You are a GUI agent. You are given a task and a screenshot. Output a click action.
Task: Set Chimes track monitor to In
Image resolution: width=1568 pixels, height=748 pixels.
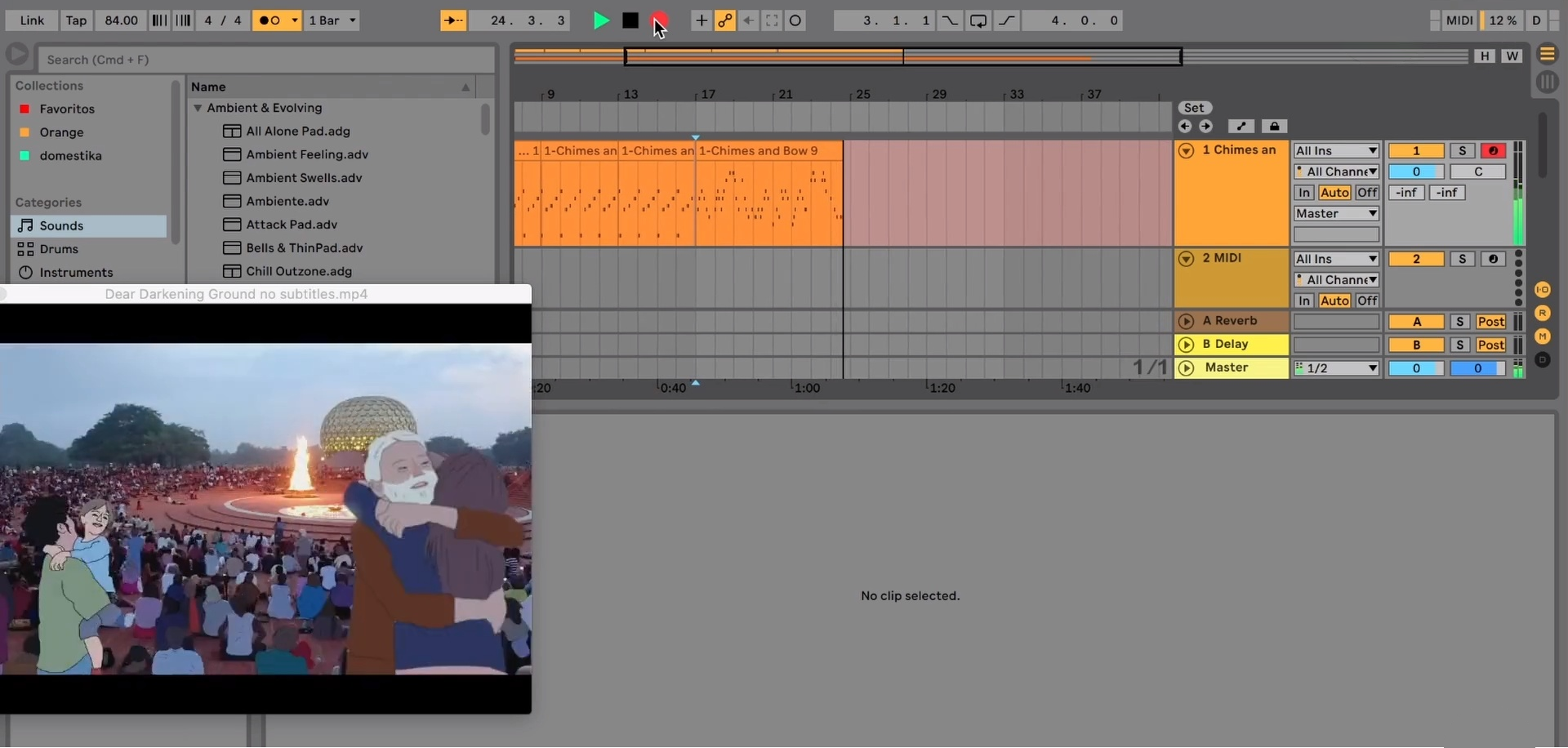coord(1304,193)
